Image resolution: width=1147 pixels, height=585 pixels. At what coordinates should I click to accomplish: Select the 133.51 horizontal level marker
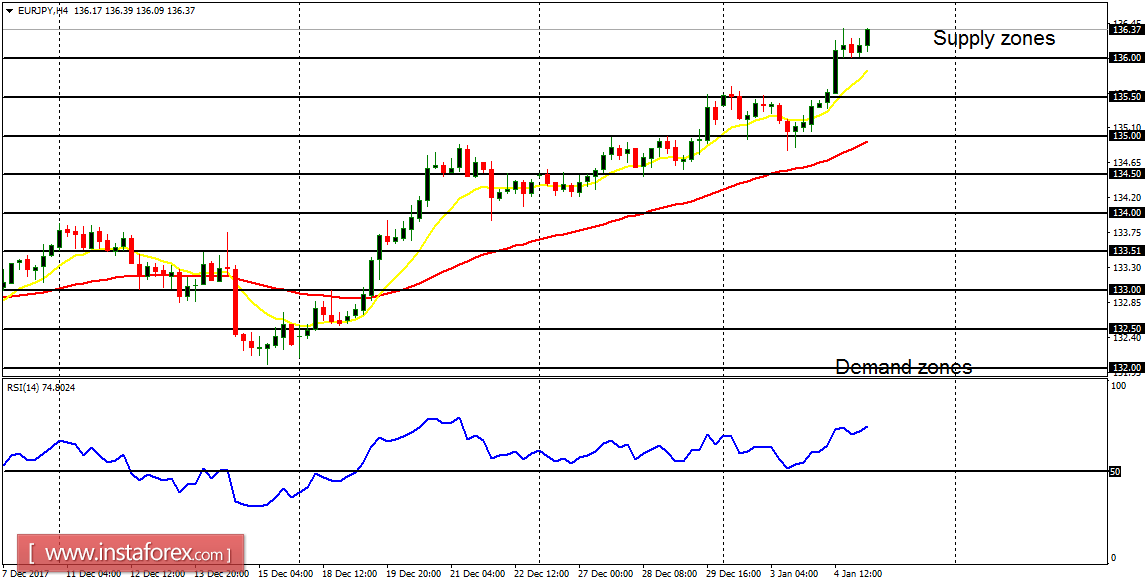(1127, 251)
